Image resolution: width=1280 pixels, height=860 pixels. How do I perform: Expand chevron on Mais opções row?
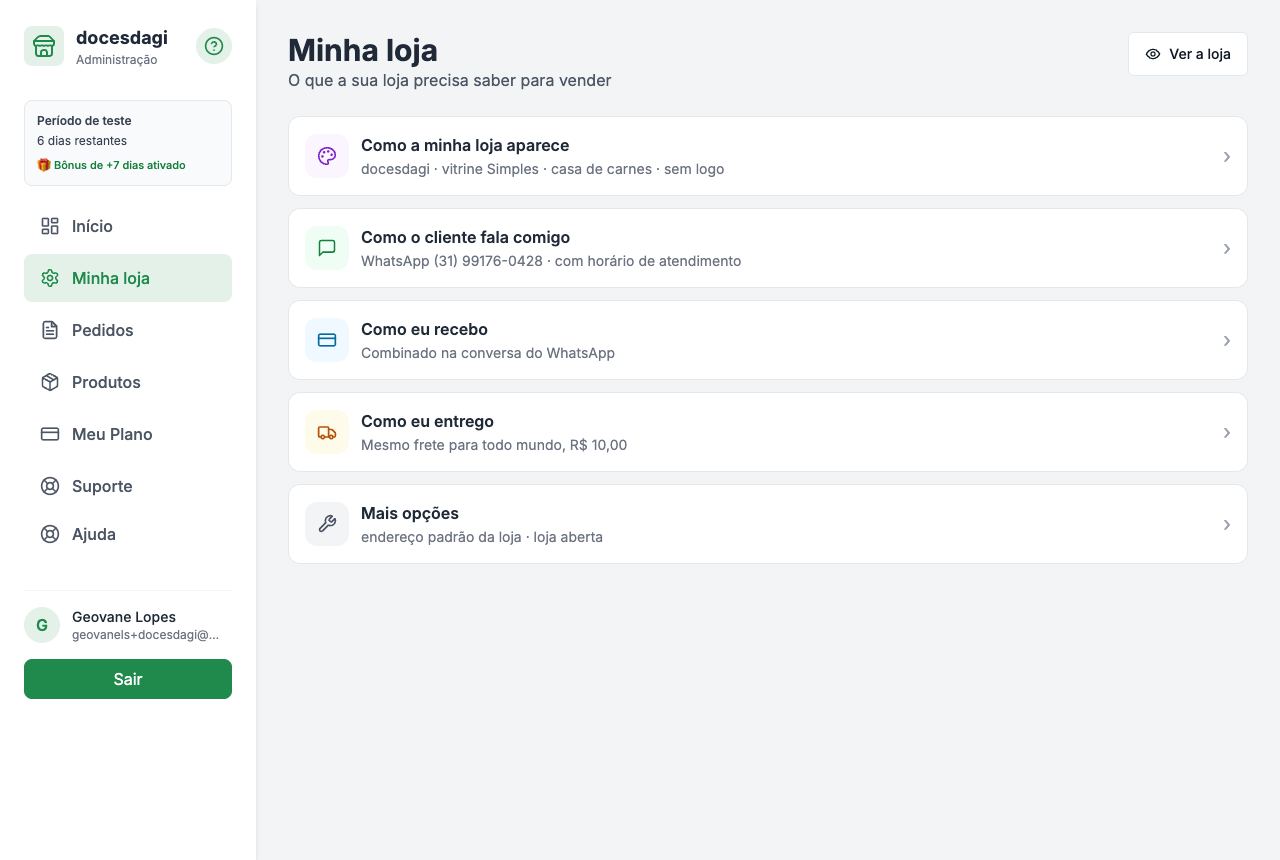click(1227, 524)
